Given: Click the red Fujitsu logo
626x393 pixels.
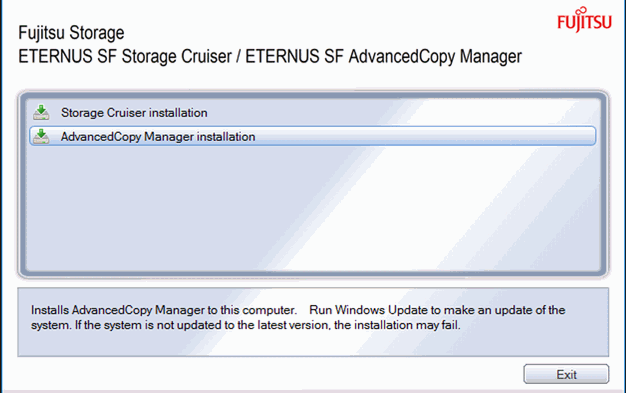Looking at the screenshot, I should [x=584, y=20].
